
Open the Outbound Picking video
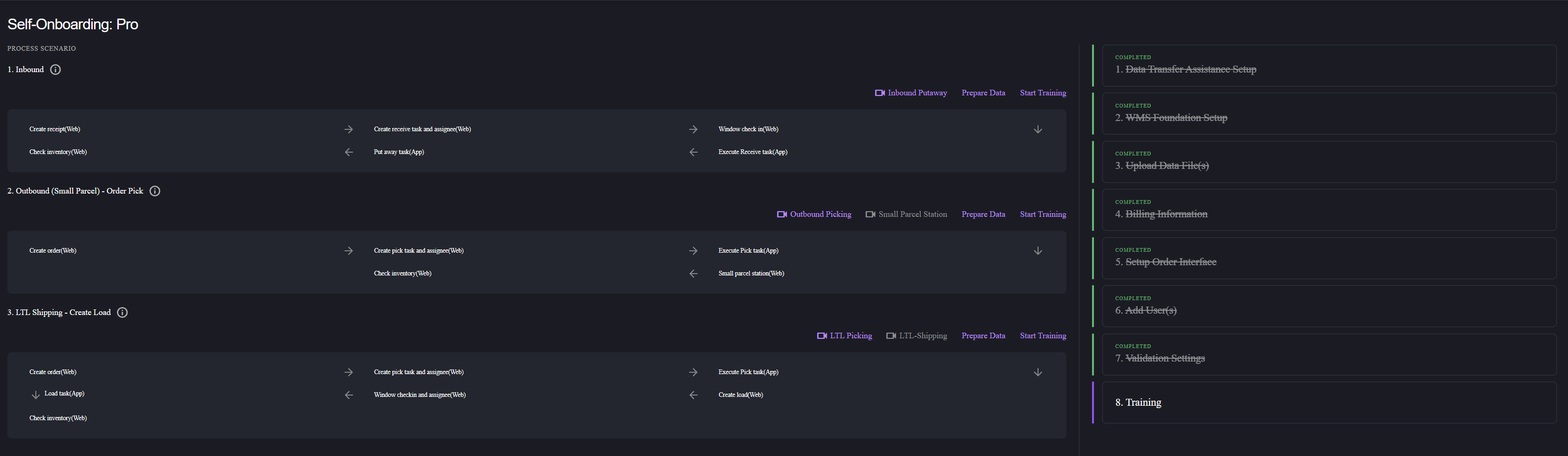click(814, 215)
